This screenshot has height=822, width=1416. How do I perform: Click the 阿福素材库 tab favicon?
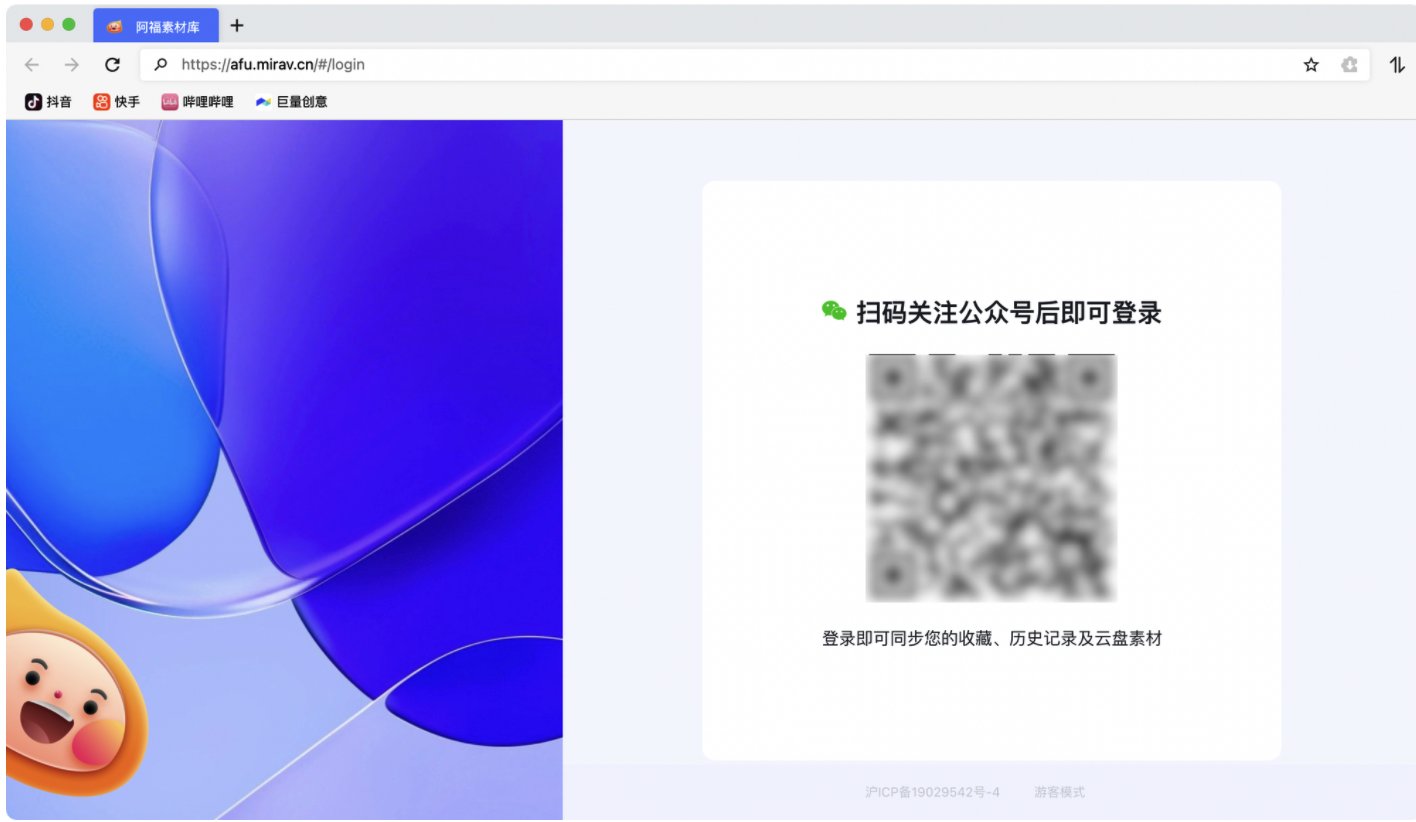(x=113, y=26)
